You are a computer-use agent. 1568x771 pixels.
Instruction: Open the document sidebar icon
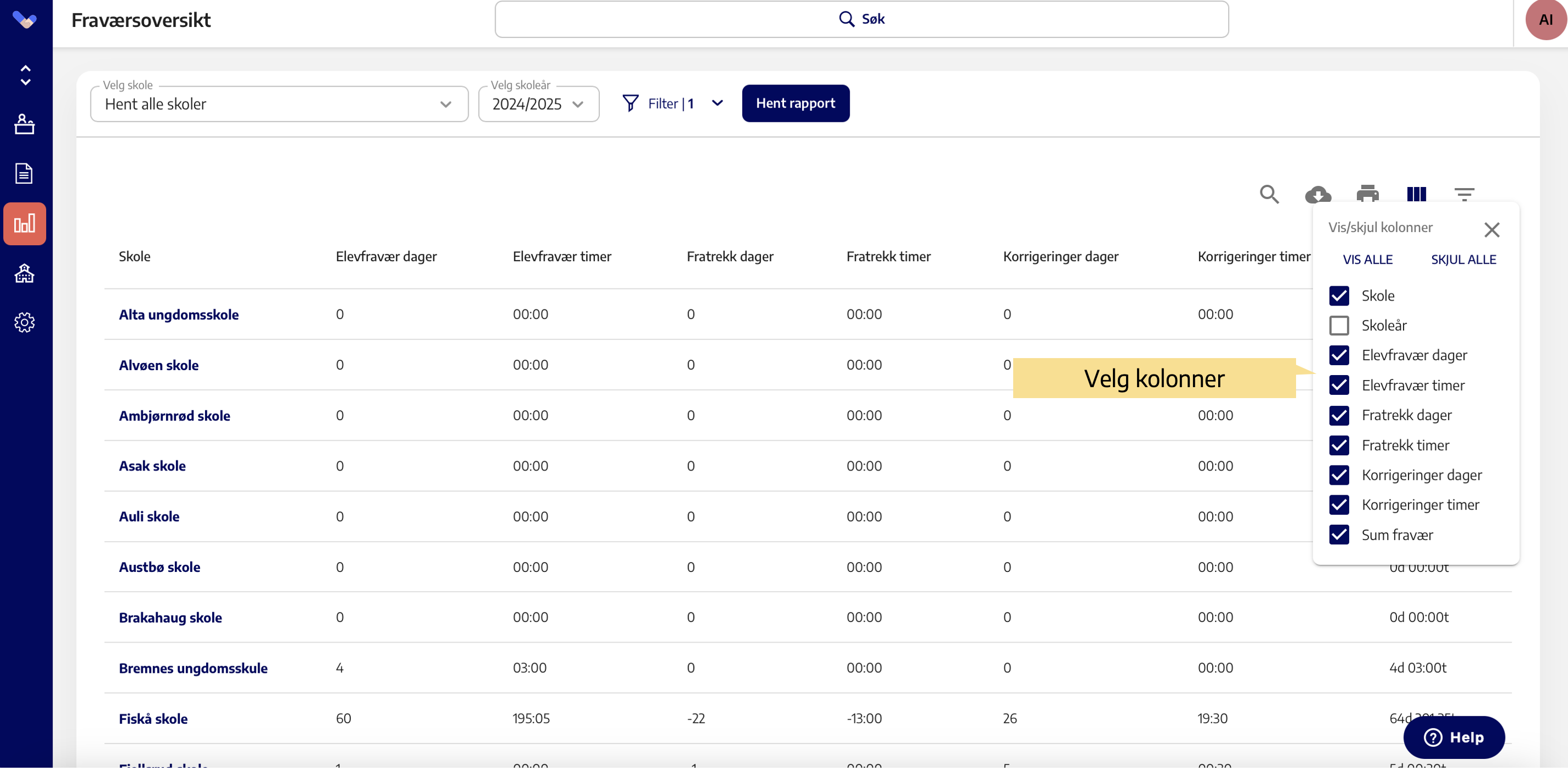[x=24, y=174]
